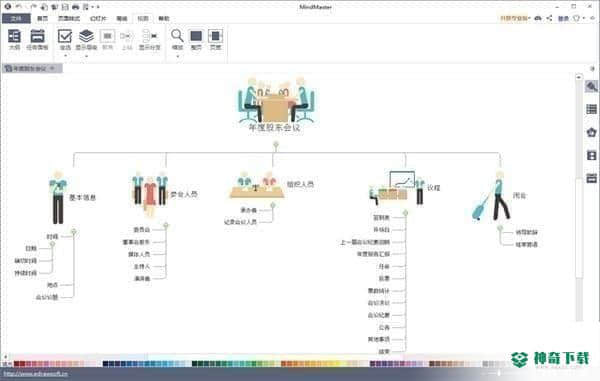Open the cloud icon in title area
The image size is (600, 381).
(538, 18)
